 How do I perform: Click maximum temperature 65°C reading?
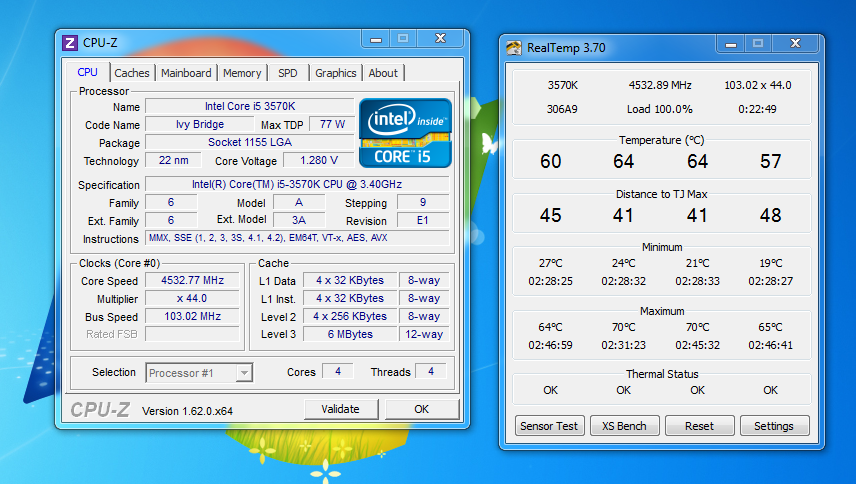tap(770, 327)
